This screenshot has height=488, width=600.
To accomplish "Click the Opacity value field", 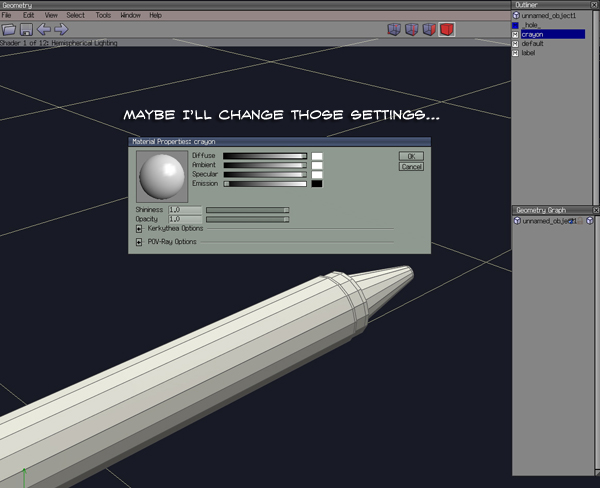I will (x=185, y=219).
